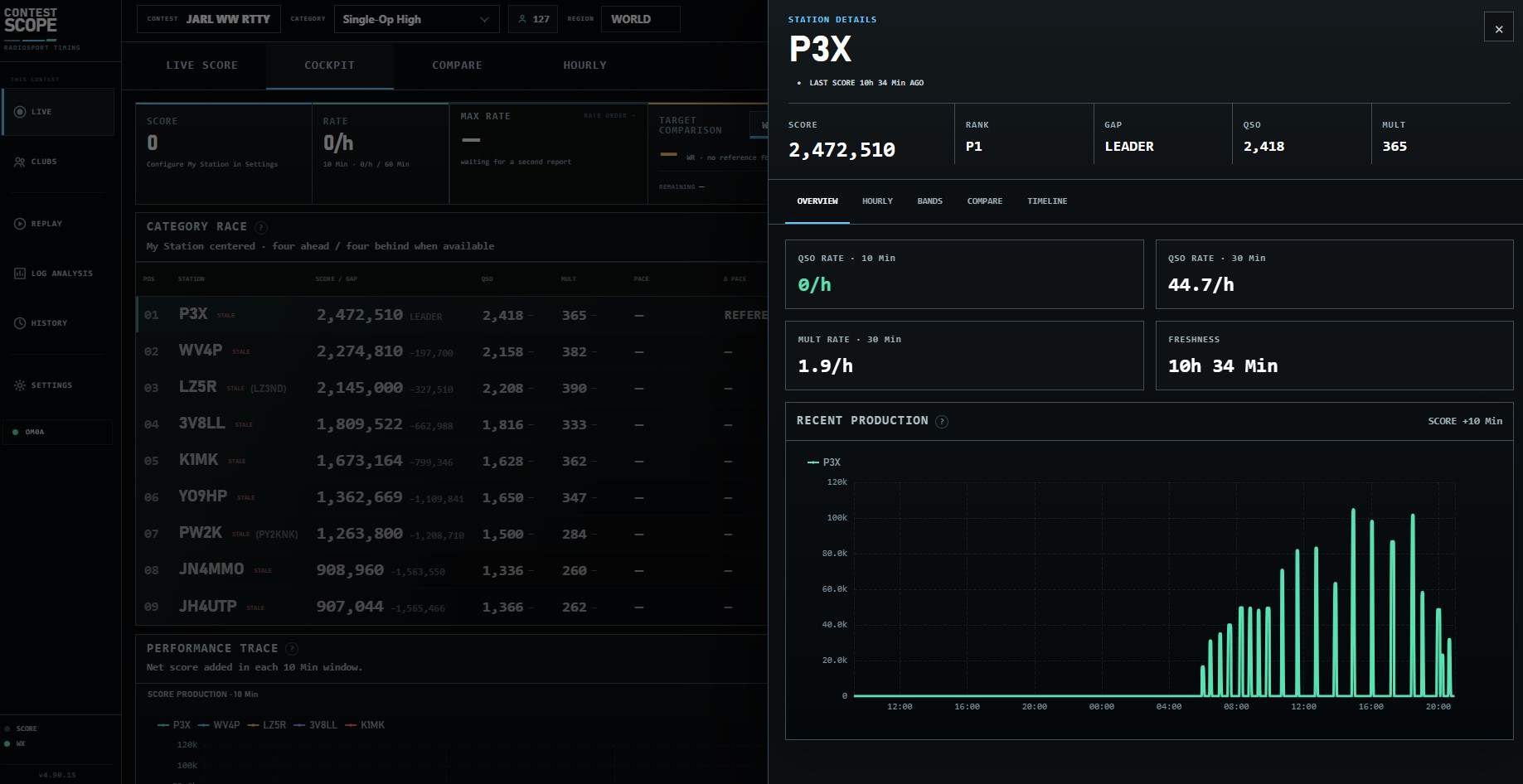Open Hourly tab in Station Details
Screen dimensions: 1523x784
(x=877, y=201)
